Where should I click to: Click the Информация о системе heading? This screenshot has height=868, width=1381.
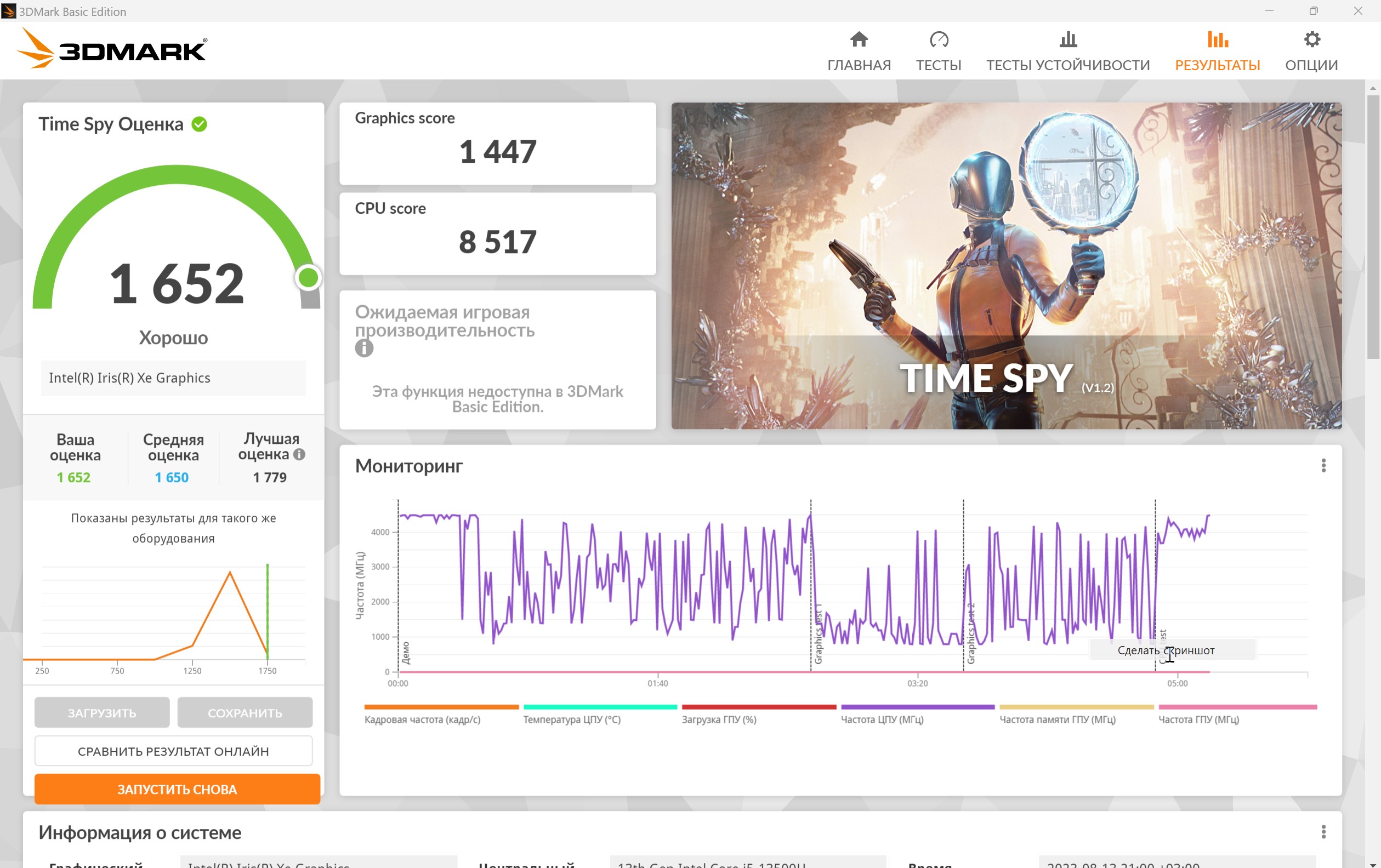tap(139, 832)
